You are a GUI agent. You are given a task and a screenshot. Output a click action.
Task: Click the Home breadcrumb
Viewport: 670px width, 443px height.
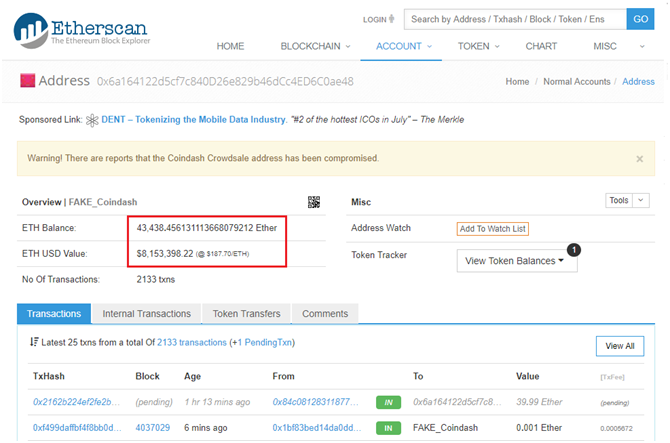[x=517, y=82]
